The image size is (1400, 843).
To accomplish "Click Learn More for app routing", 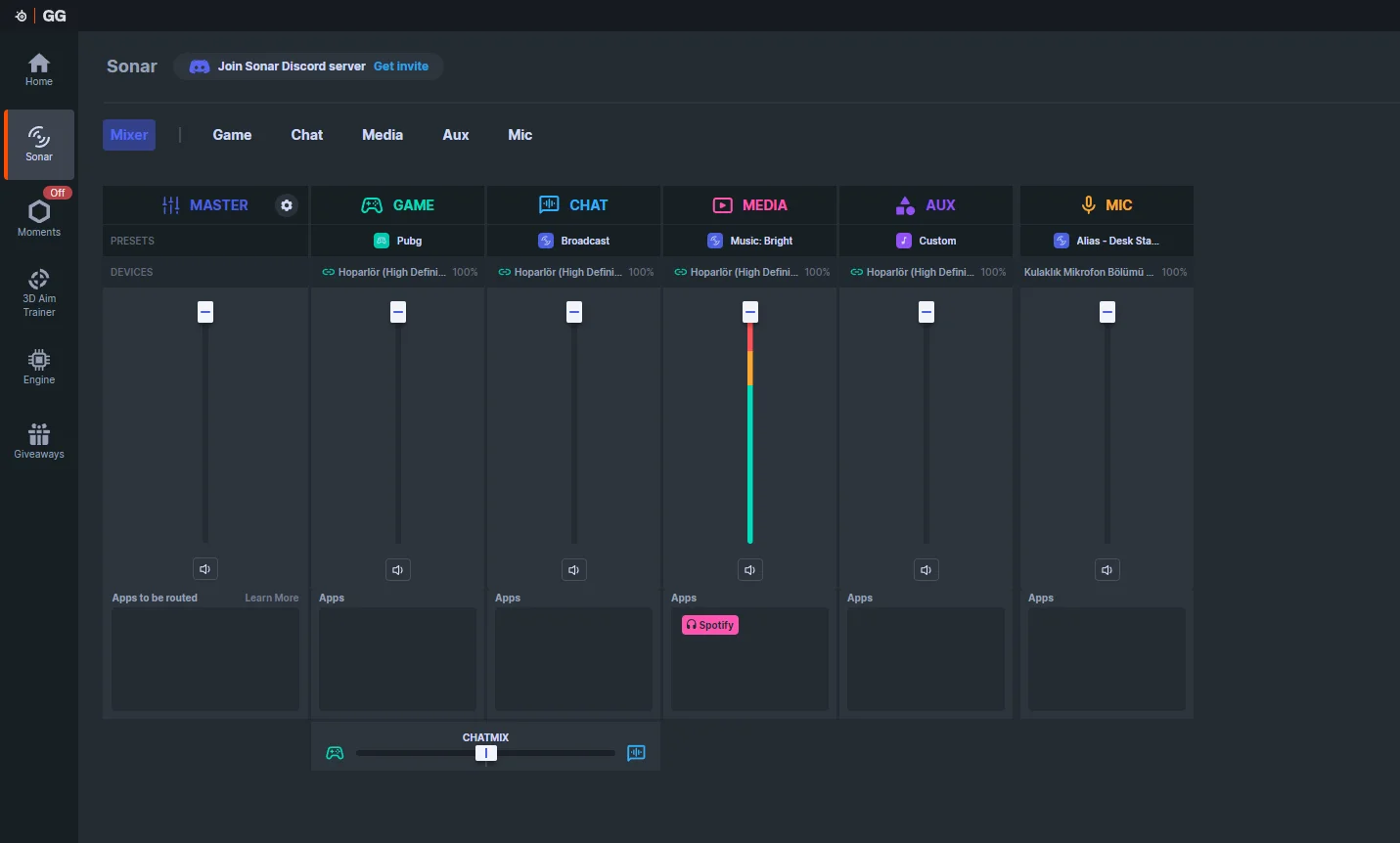I will (271, 599).
